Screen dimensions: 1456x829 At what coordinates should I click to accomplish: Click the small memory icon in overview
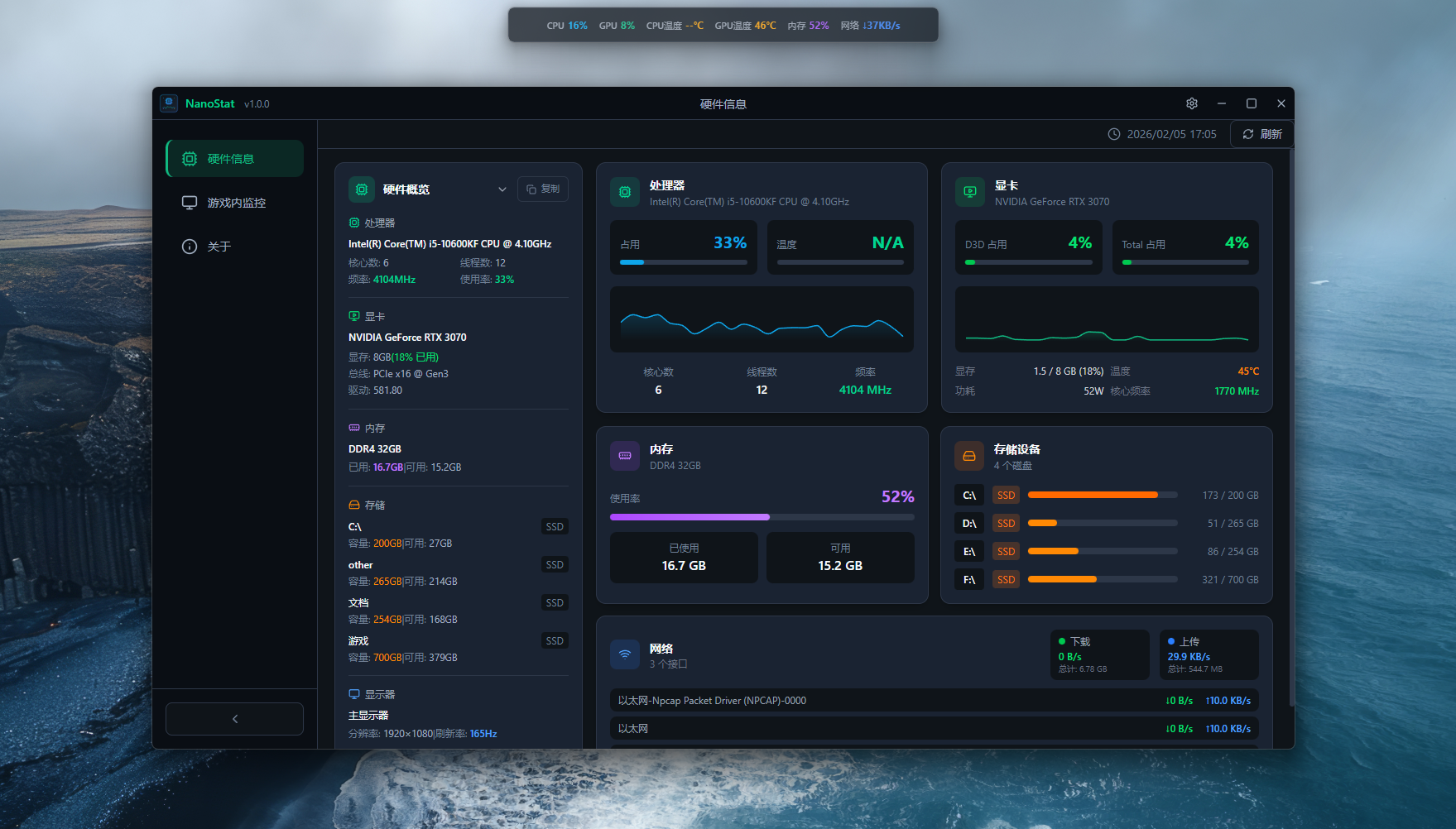click(x=354, y=428)
